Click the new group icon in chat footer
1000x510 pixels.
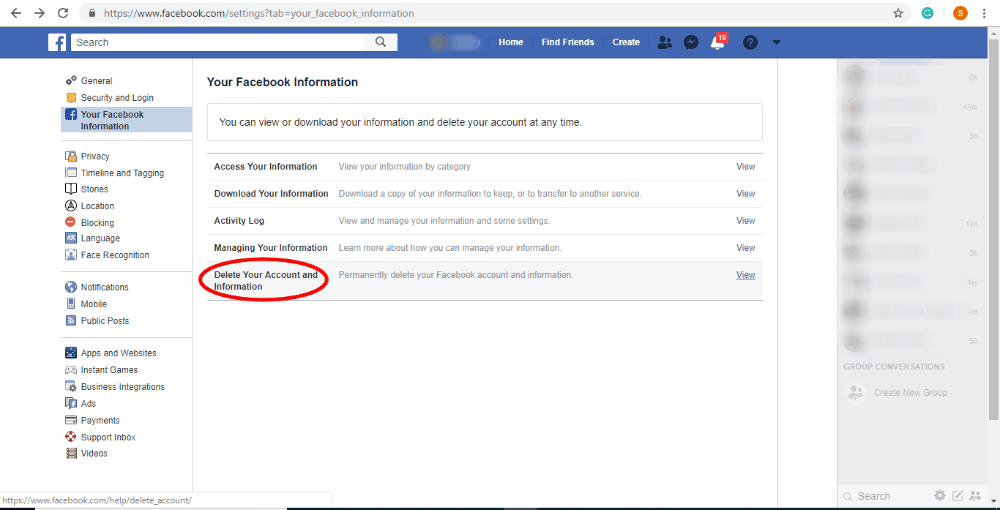(974, 495)
